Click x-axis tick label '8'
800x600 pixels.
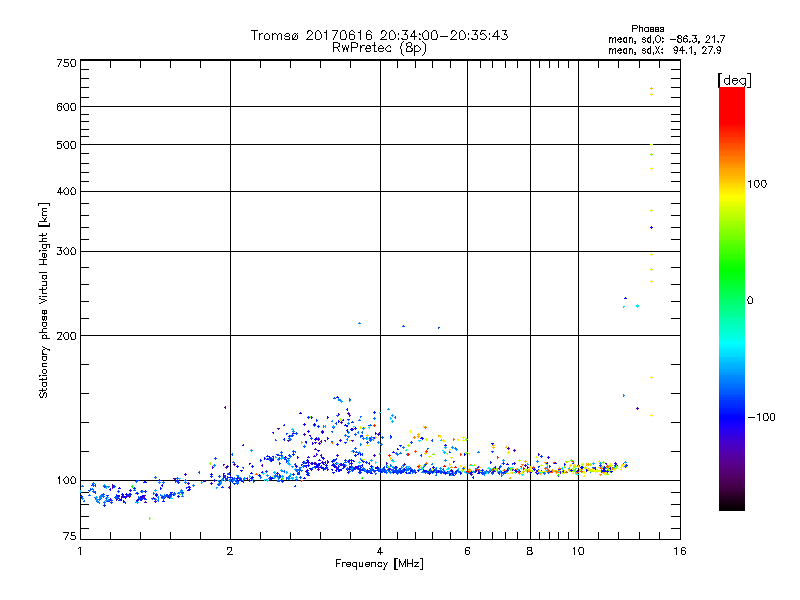(530, 551)
